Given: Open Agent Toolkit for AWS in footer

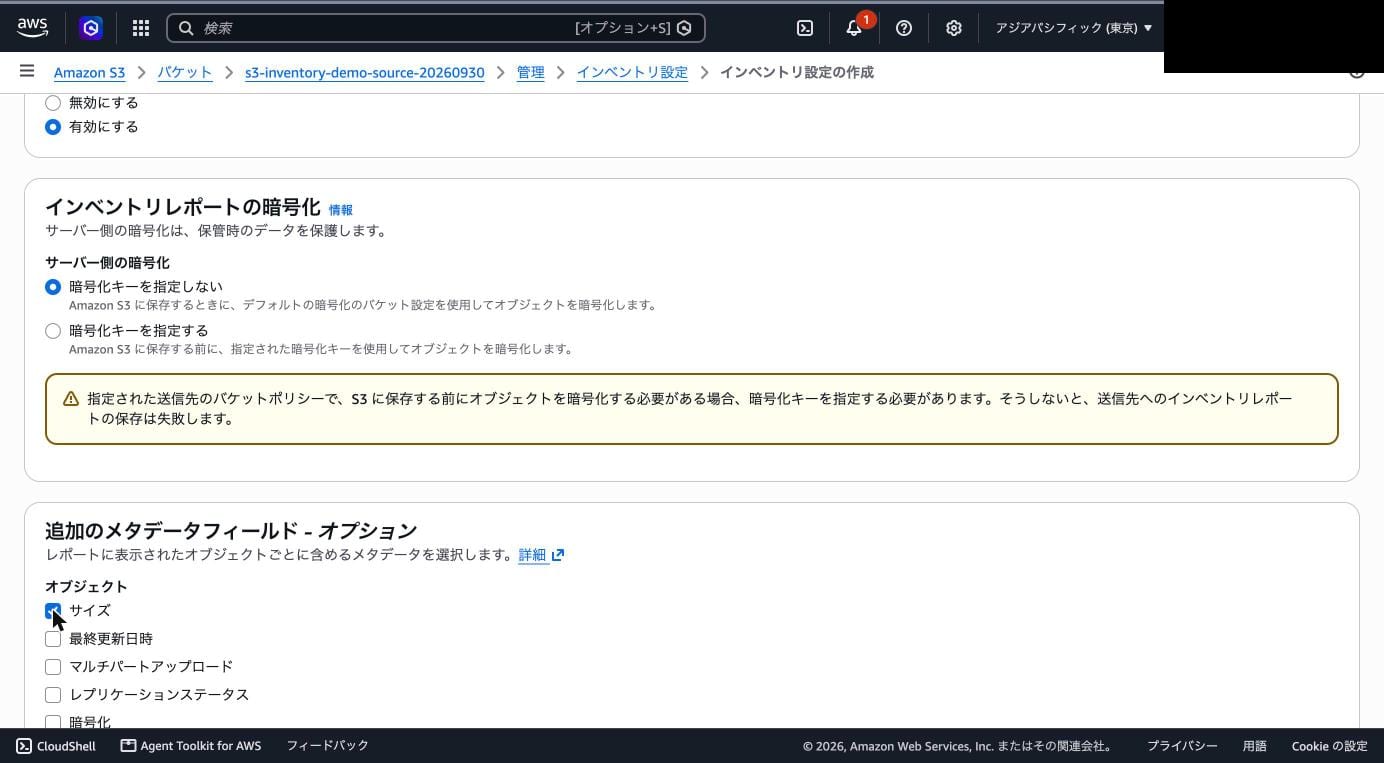Looking at the screenshot, I should (x=191, y=746).
